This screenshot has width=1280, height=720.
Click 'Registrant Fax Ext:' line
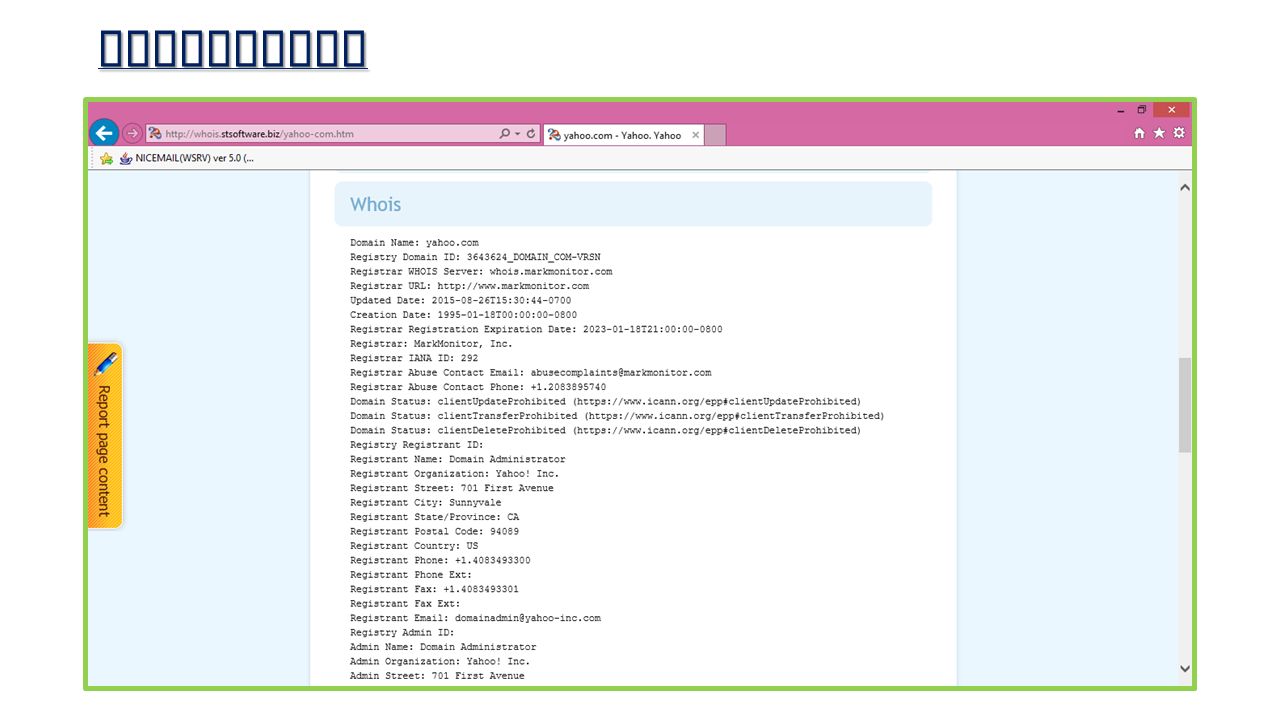[x=405, y=604]
